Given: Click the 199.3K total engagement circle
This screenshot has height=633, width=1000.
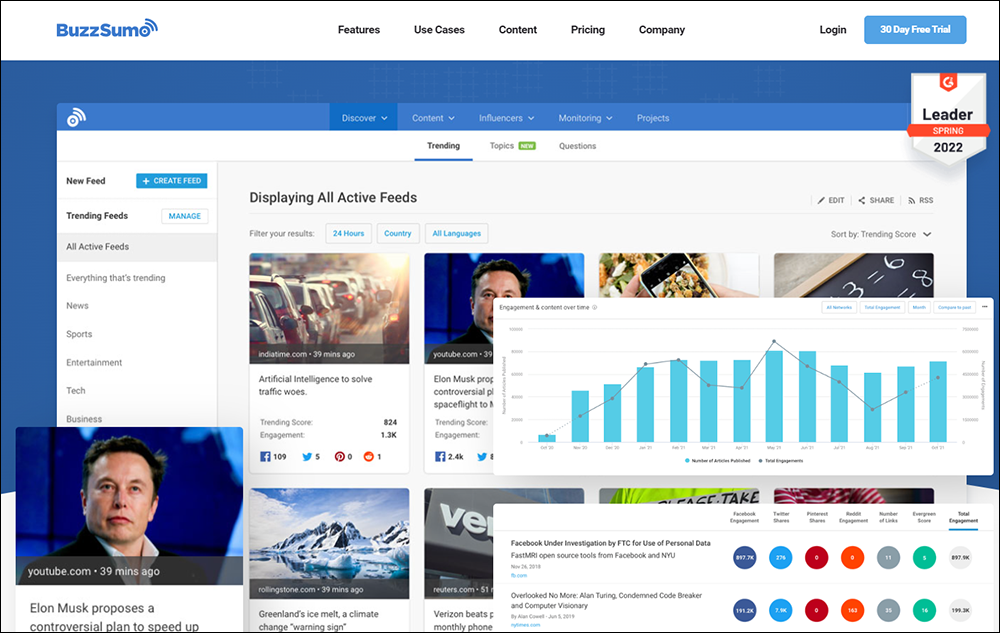Looking at the screenshot, I should (960, 610).
